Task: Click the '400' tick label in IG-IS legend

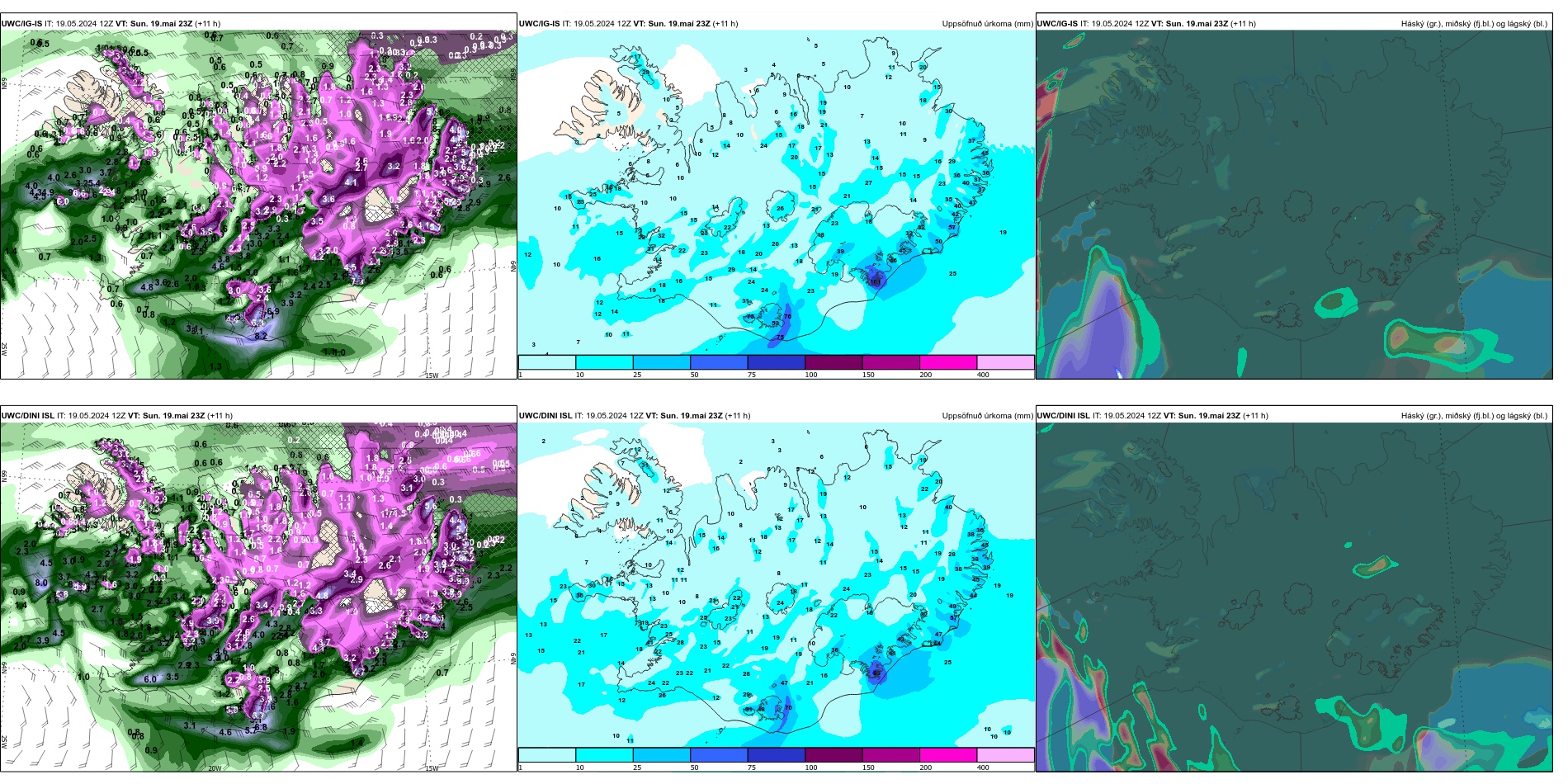Action: click(983, 375)
